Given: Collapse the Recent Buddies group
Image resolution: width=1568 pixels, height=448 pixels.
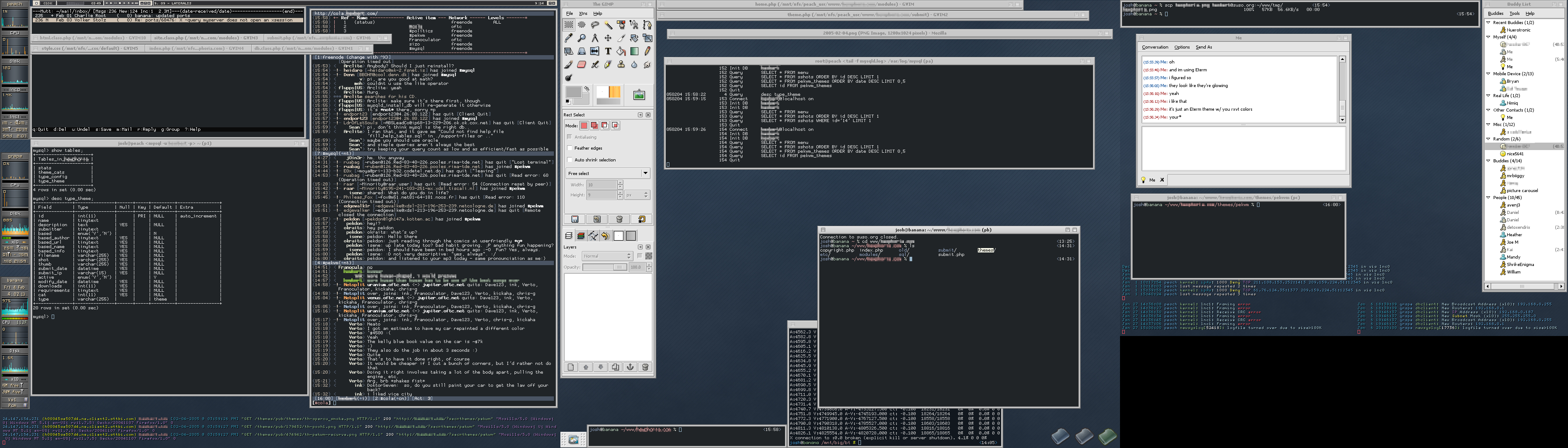Looking at the screenshot, I should click(1489, 22).
